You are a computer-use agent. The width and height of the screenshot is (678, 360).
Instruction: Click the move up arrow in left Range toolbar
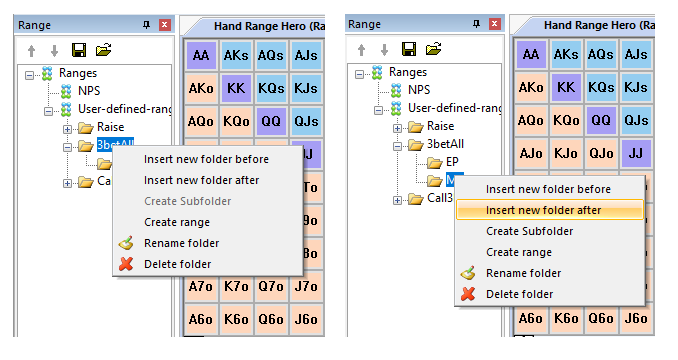click(32, 51)
